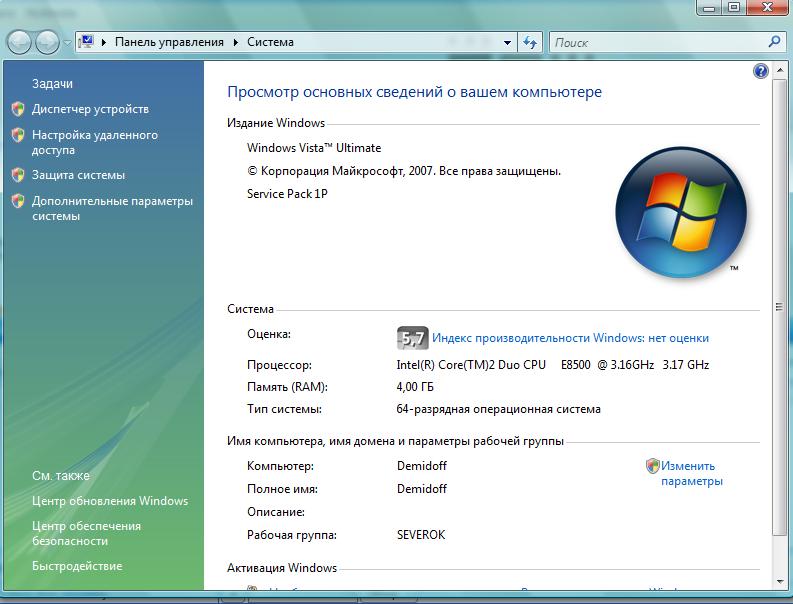793x604 pixels.
Task: Click the Процессор: label
Action: pyautogui.click(x=279, y=365)
